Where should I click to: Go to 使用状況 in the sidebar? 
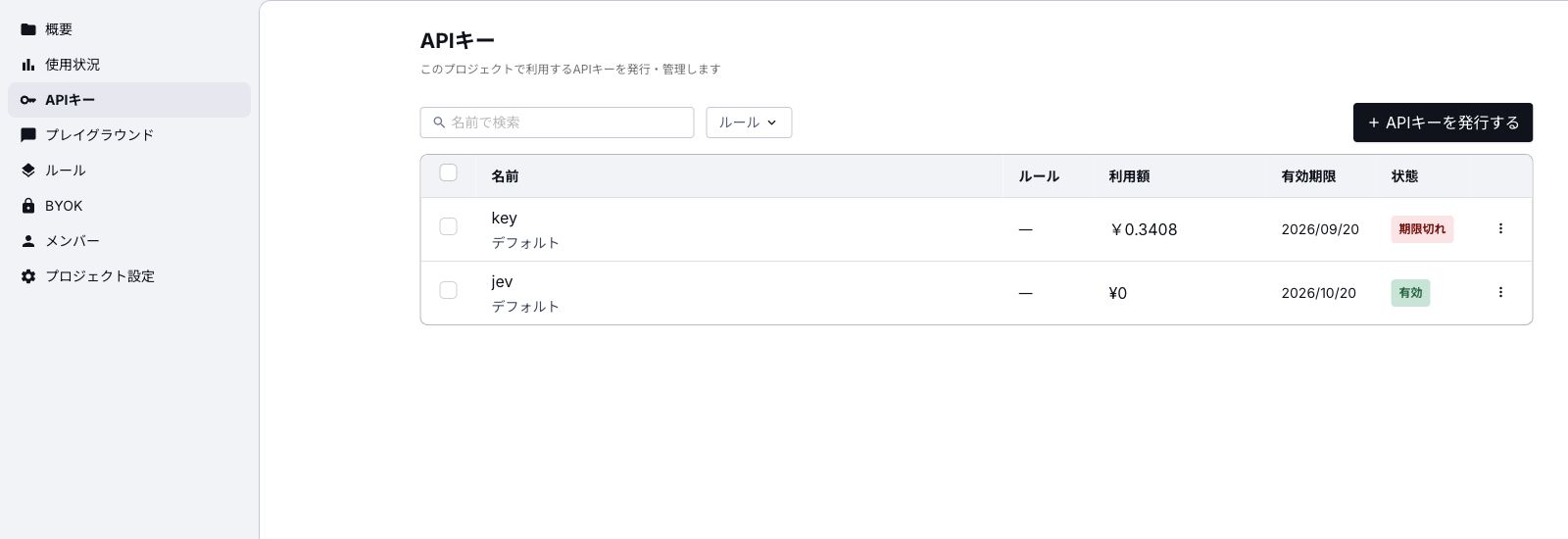click(129, 65)
